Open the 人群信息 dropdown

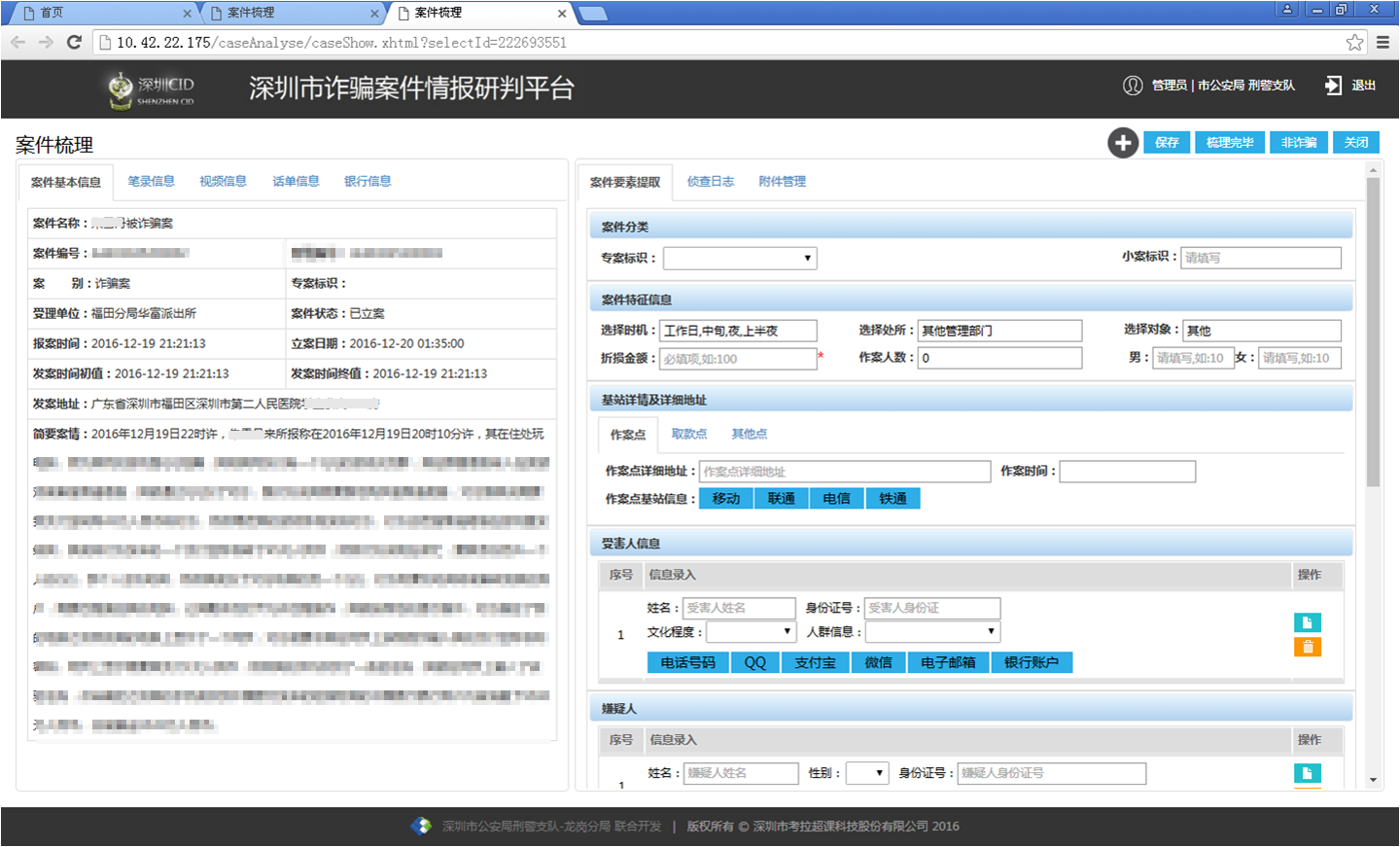coord(932,632)
